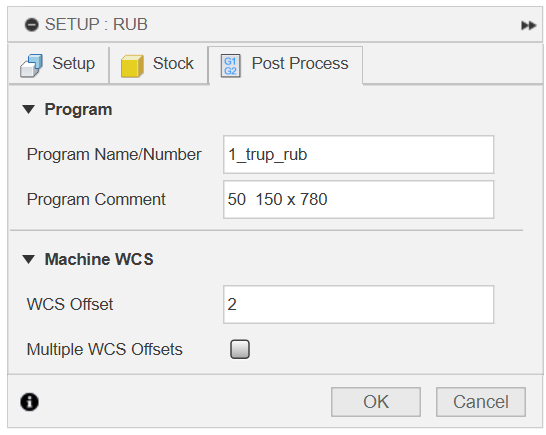This screenshot has width=546, height=435.
Task: Cancel the setup dialog
Action: (x=481, y=402)
